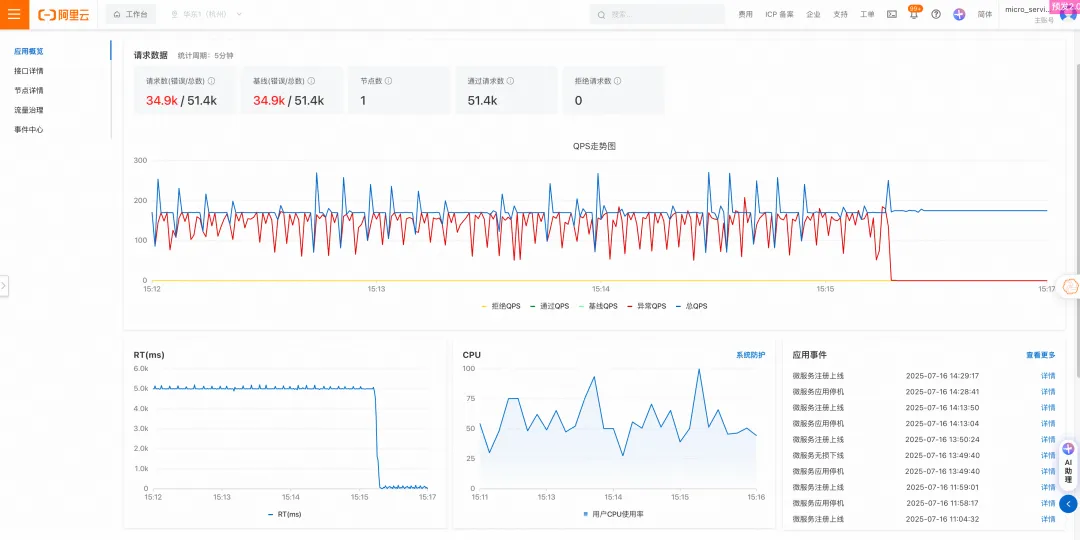Click the orange floating badge icon at right edge
The width and height of the screenshot is (1080, 540).
click(x=1070, y=286)
